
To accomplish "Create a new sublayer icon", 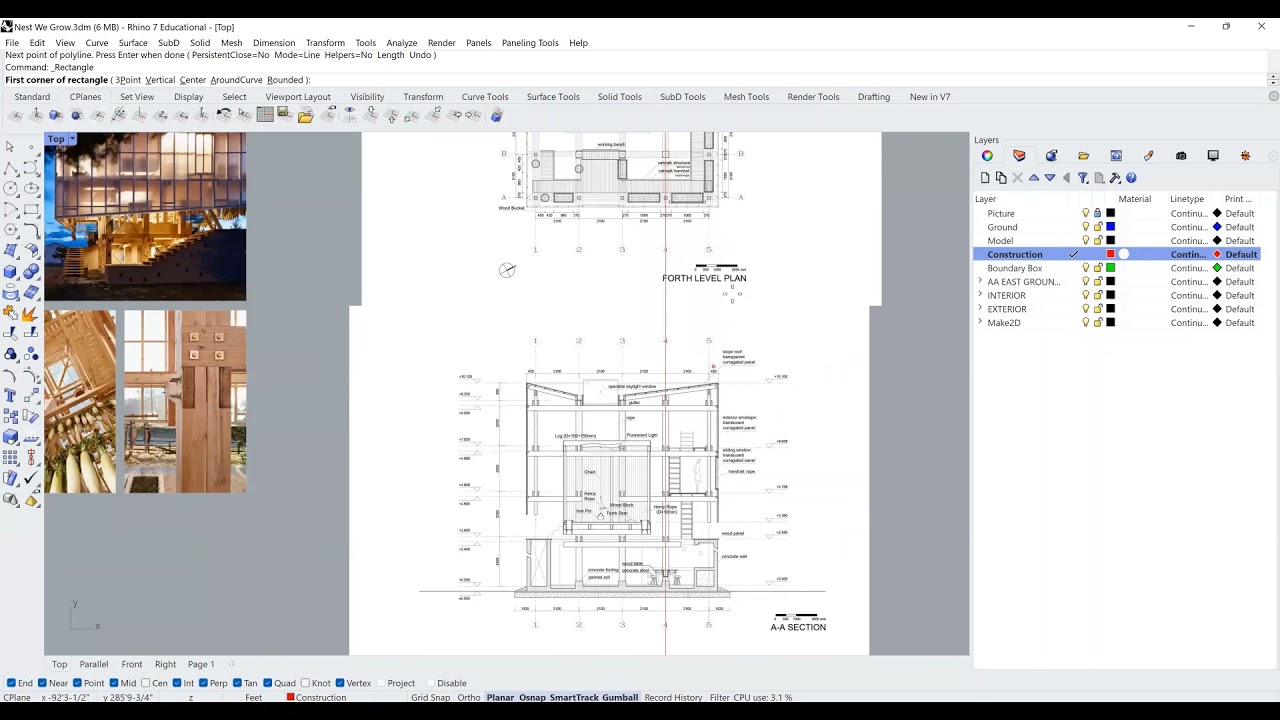I will click(1001, 178).
